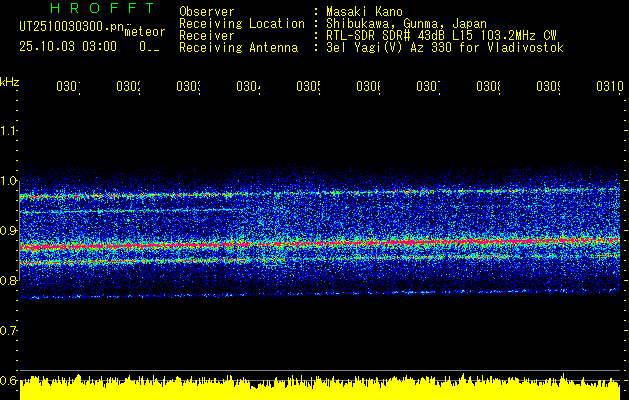The width and height of the screenshot is (629, 400).
Task: Click the 0302 time marker
Action: pyautogui.click(x=128, y=86)
